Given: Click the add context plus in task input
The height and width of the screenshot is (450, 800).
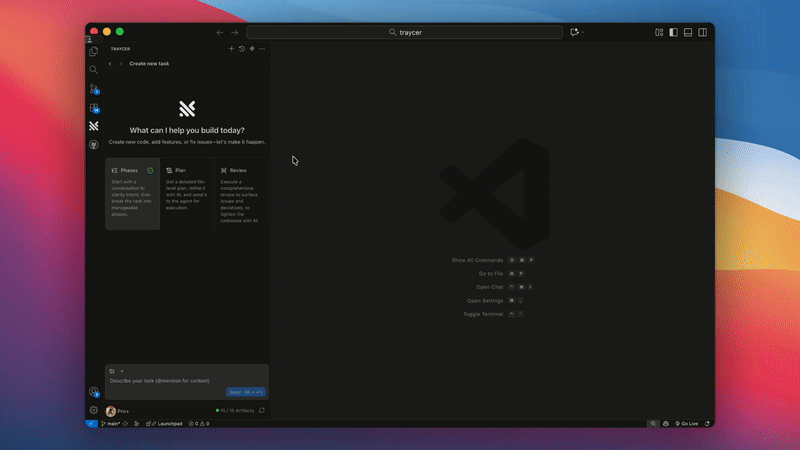Looking at the screenshot, I should click(121, 371).
